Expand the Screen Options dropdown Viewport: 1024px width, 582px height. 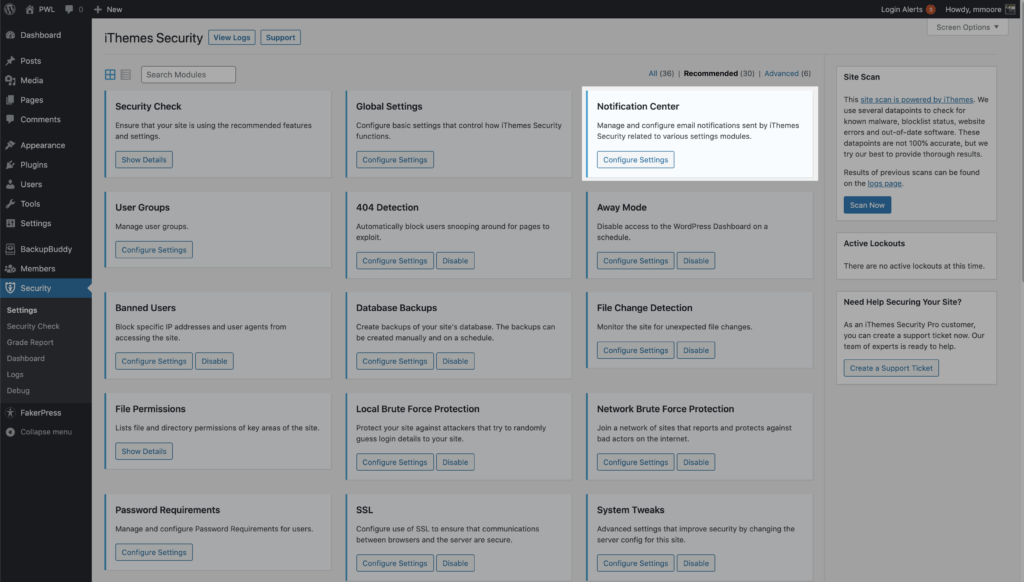tap(967, 27)
